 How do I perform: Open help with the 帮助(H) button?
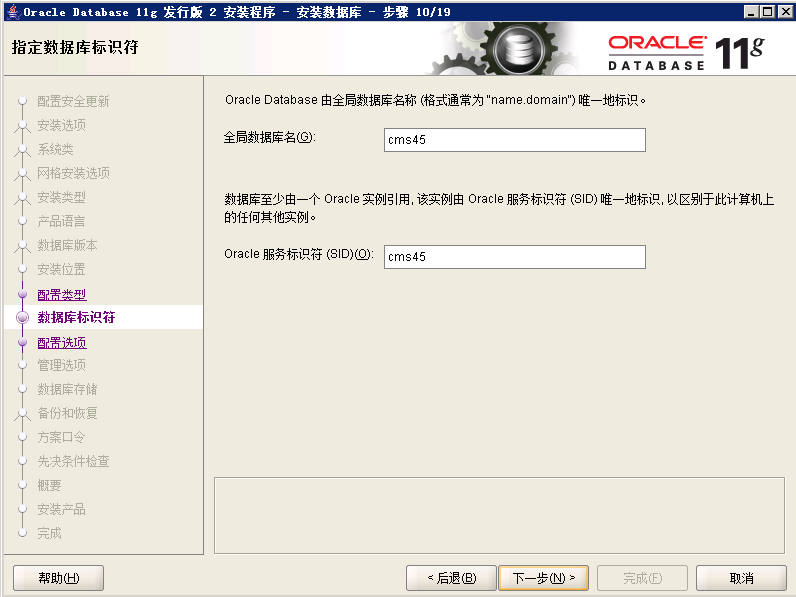click(x=58, y=578)
